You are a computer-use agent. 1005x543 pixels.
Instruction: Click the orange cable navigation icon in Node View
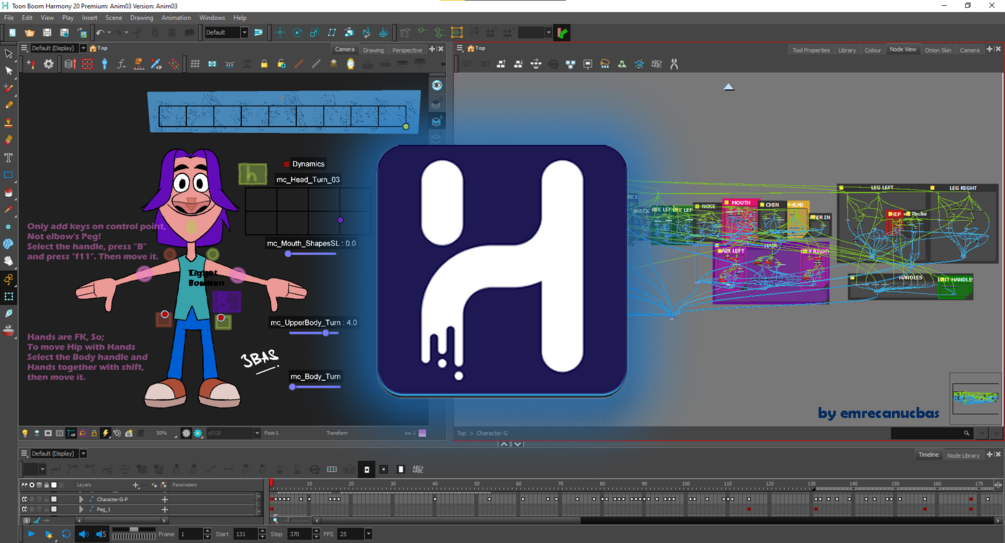click(x=604, y=64)
